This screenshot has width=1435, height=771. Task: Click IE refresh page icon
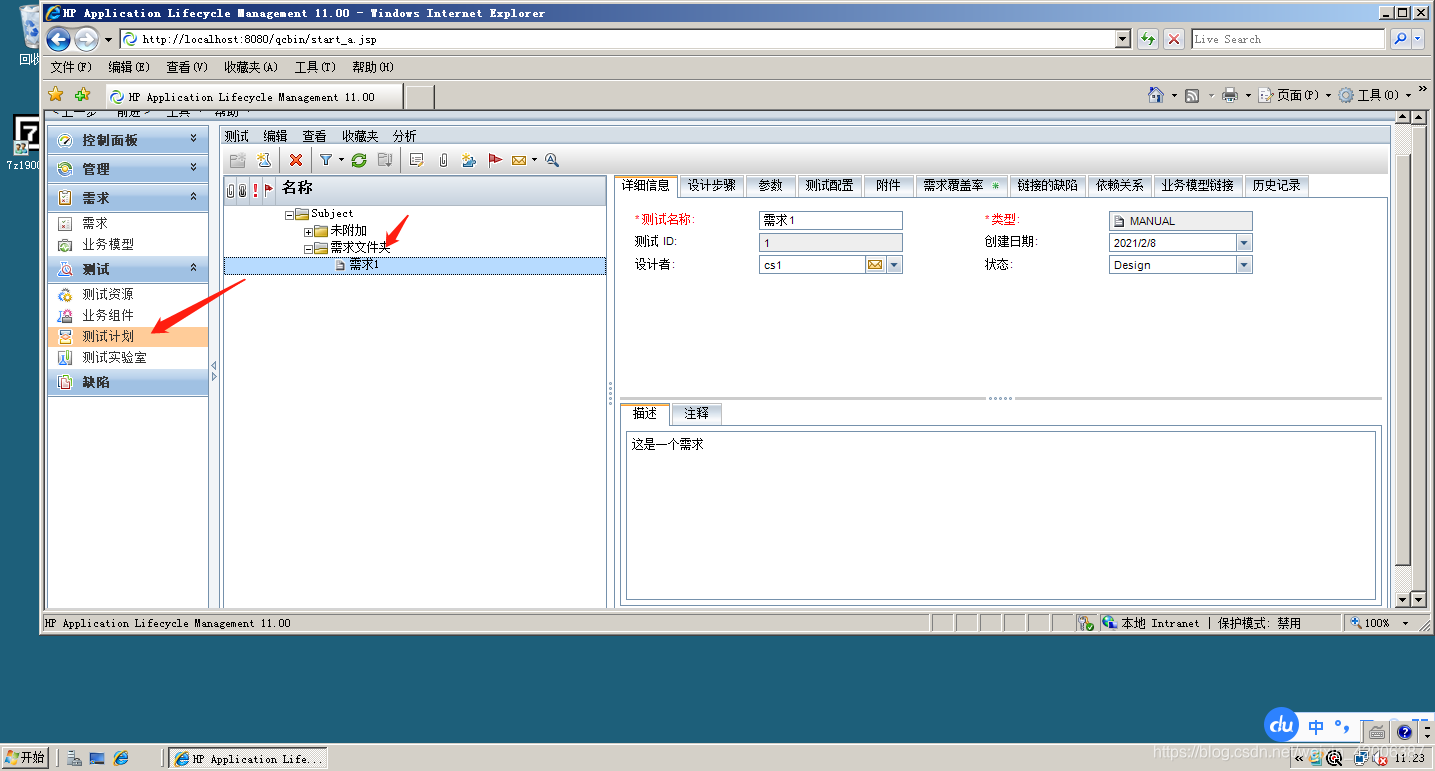1148,39
